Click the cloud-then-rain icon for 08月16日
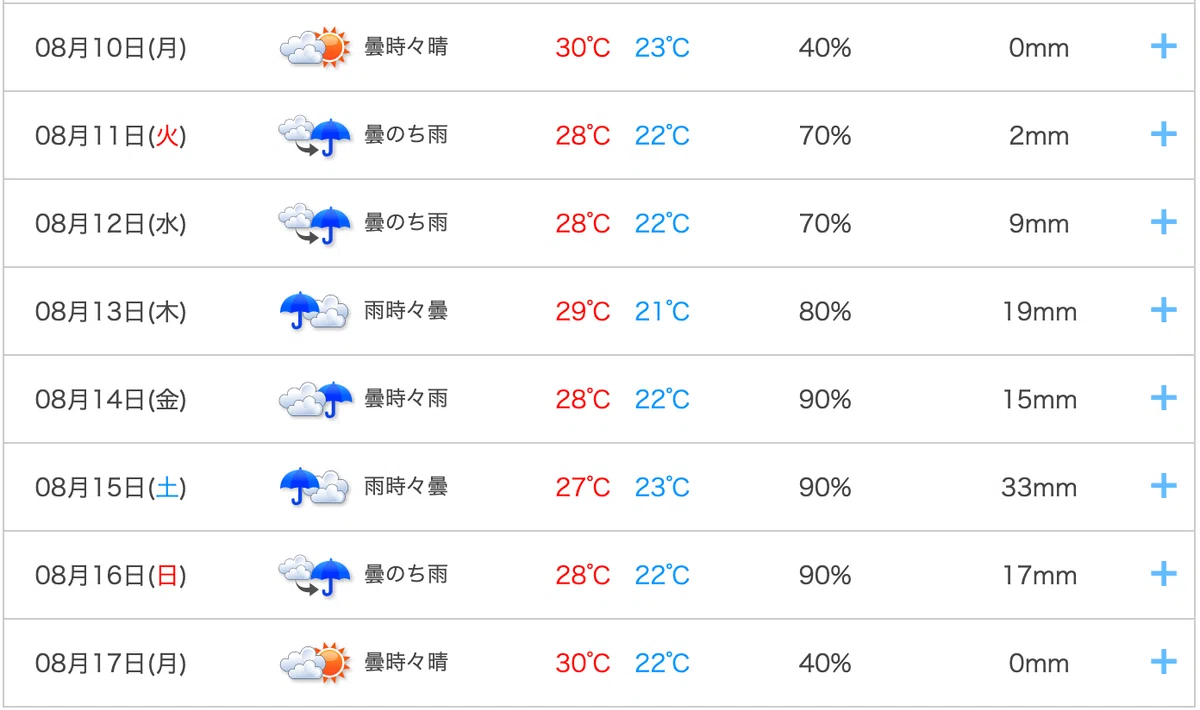This screenshot has width=1200, height=710. [315, 575]
